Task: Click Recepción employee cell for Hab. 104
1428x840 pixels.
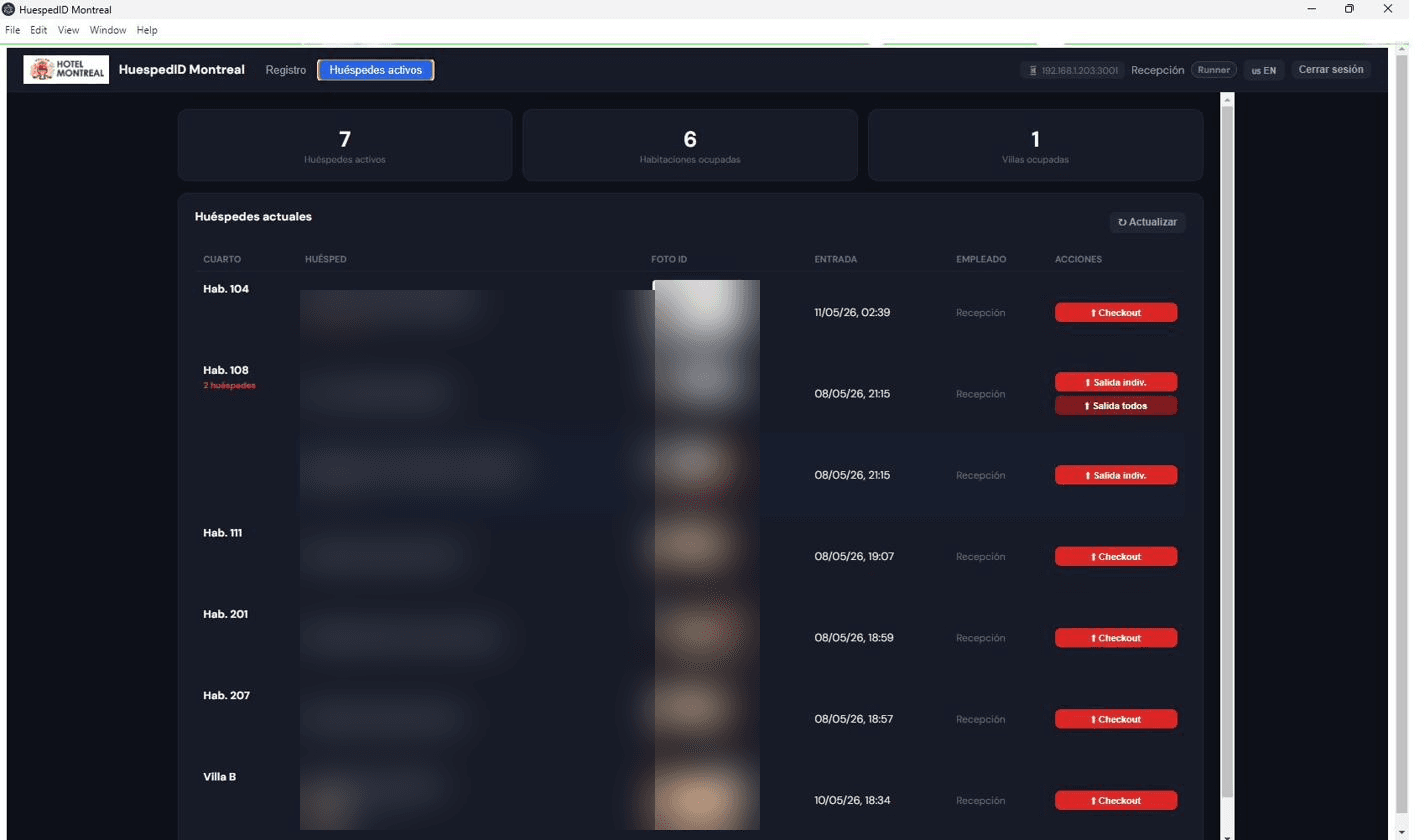Action: pos(980,313)
